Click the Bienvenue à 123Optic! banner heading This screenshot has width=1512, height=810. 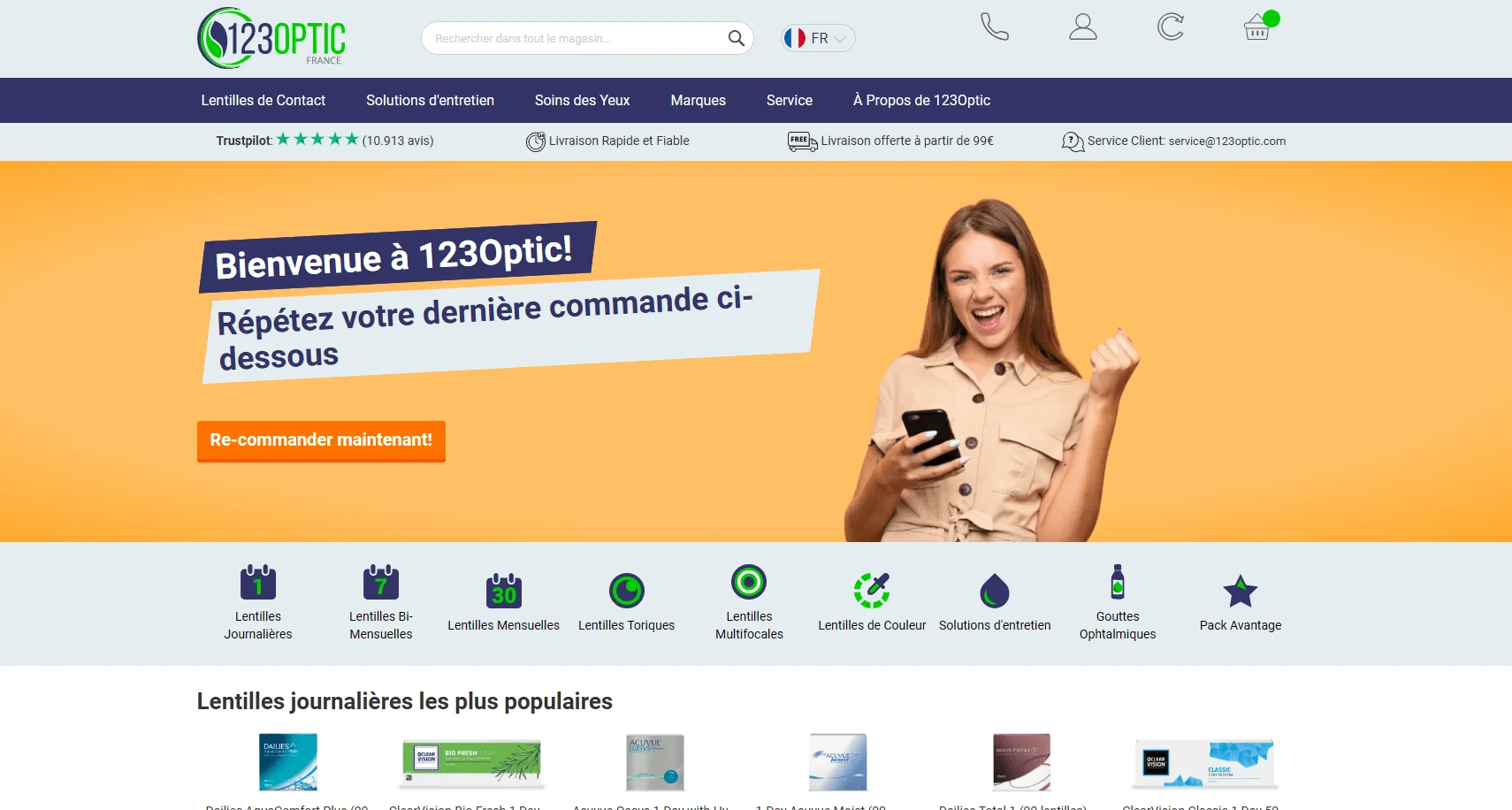tap(394, 257)
